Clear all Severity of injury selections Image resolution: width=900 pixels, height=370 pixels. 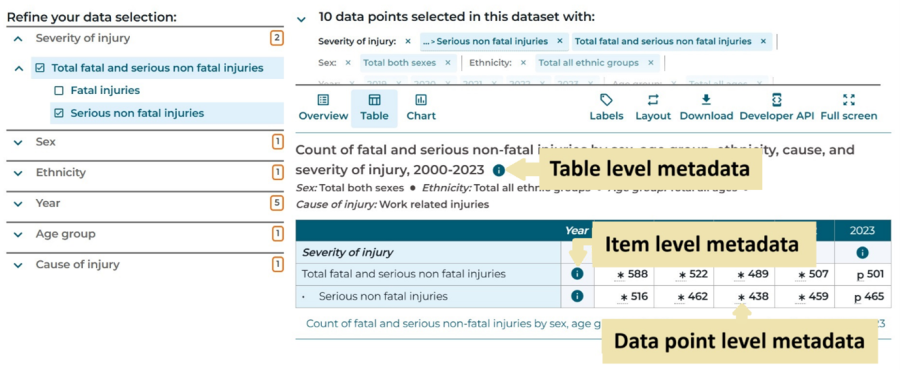(408, 41)
